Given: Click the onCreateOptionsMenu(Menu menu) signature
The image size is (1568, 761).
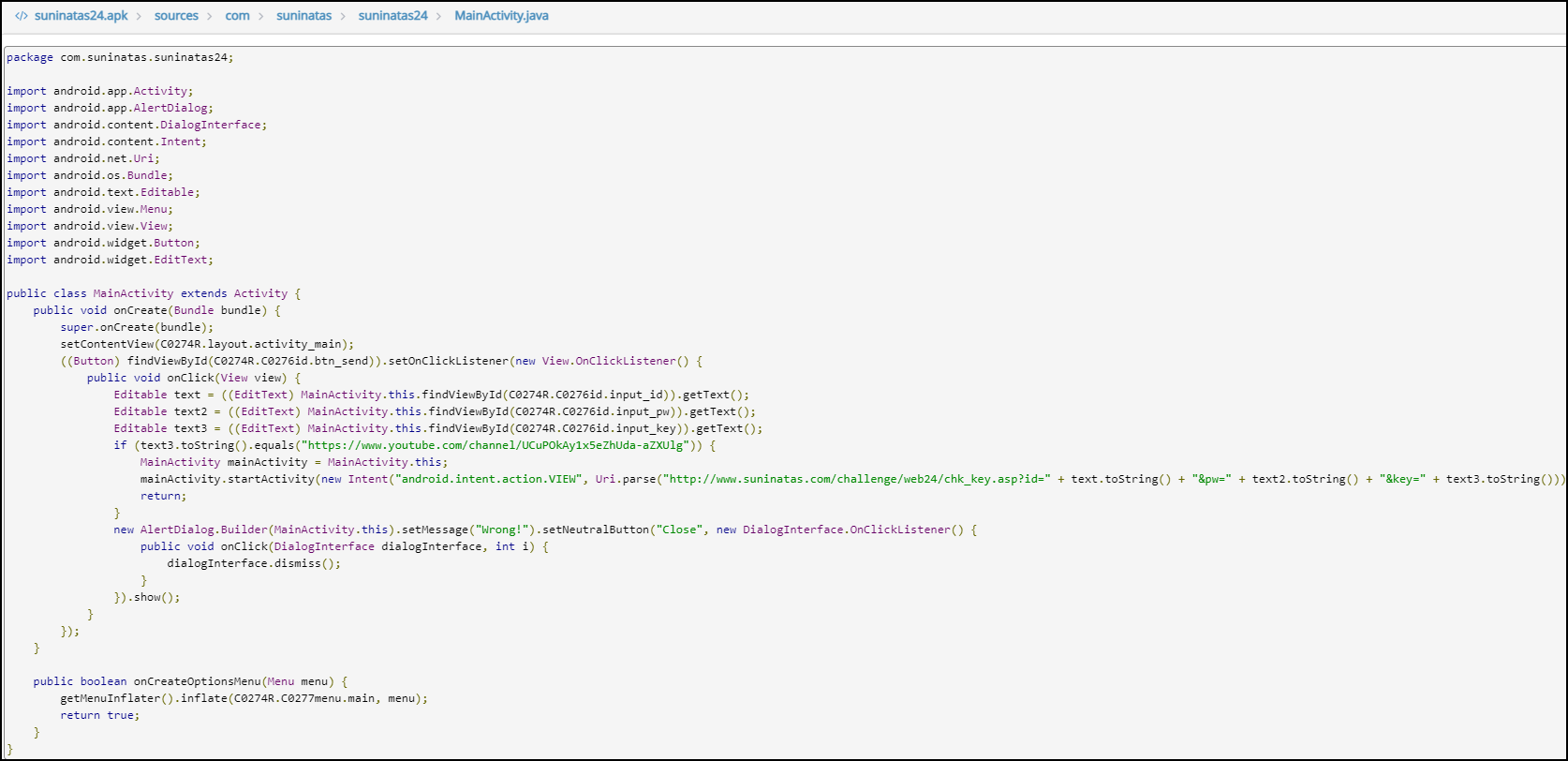Looking at the screenshot, I should 190,681.
